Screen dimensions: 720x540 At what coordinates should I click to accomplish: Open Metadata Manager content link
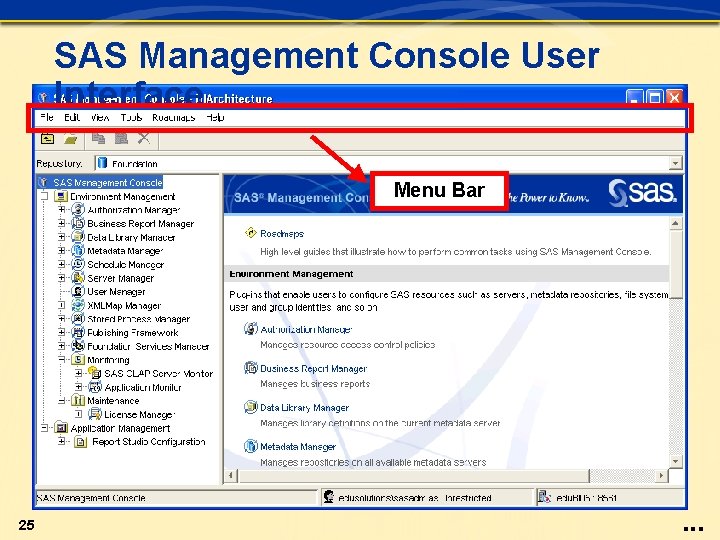point(298,446)
